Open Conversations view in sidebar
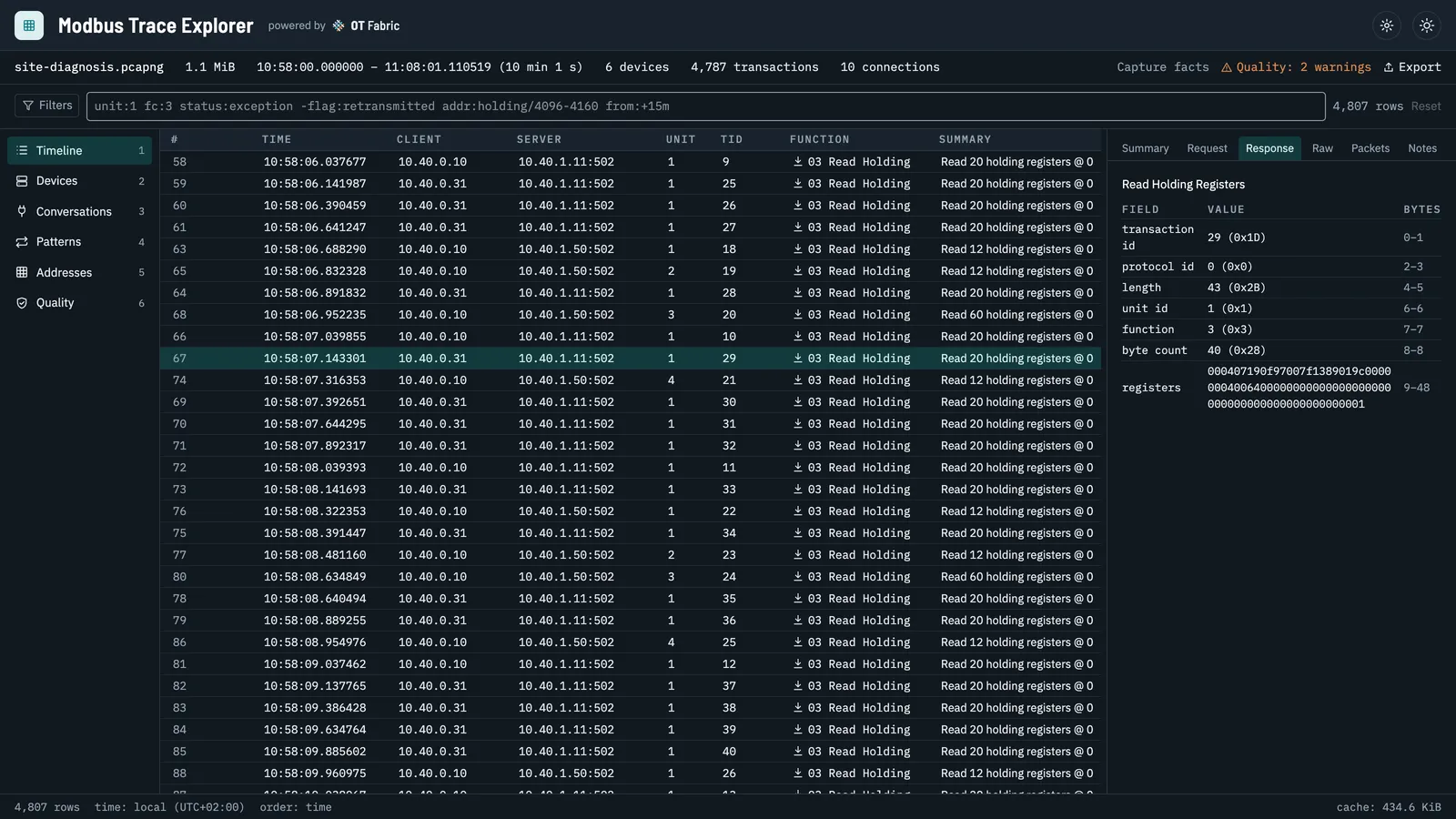The image size is (1456, 819). click(x=79, y=211)
